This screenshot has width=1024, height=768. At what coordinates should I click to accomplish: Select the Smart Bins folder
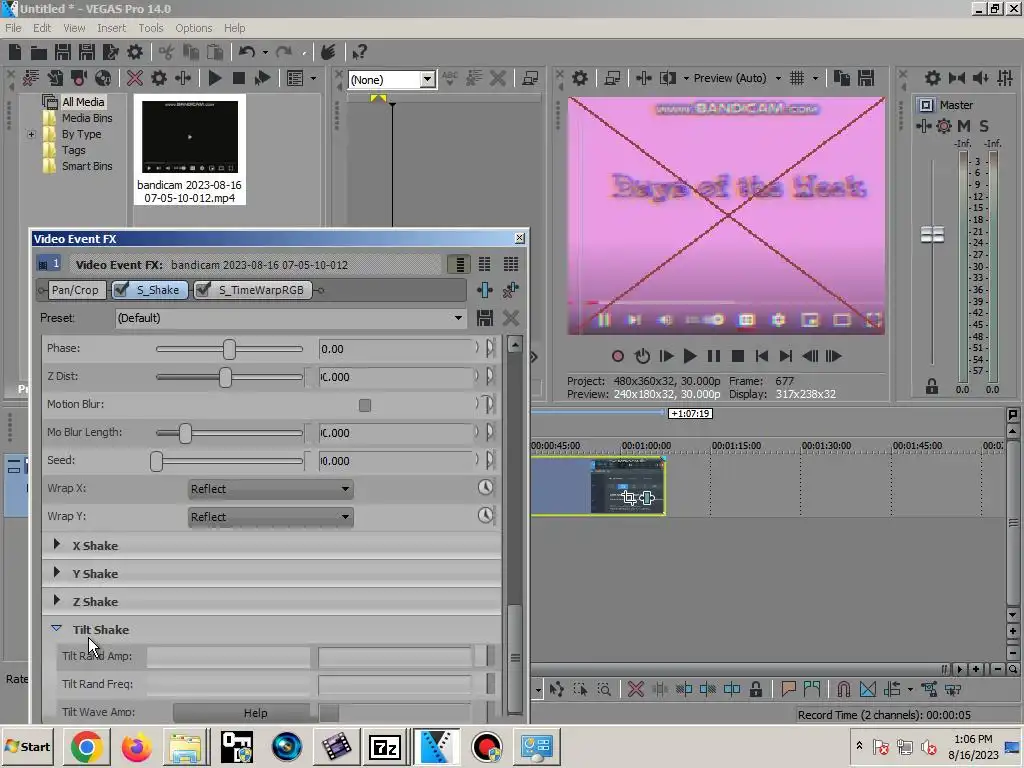[x=87, y=167]
